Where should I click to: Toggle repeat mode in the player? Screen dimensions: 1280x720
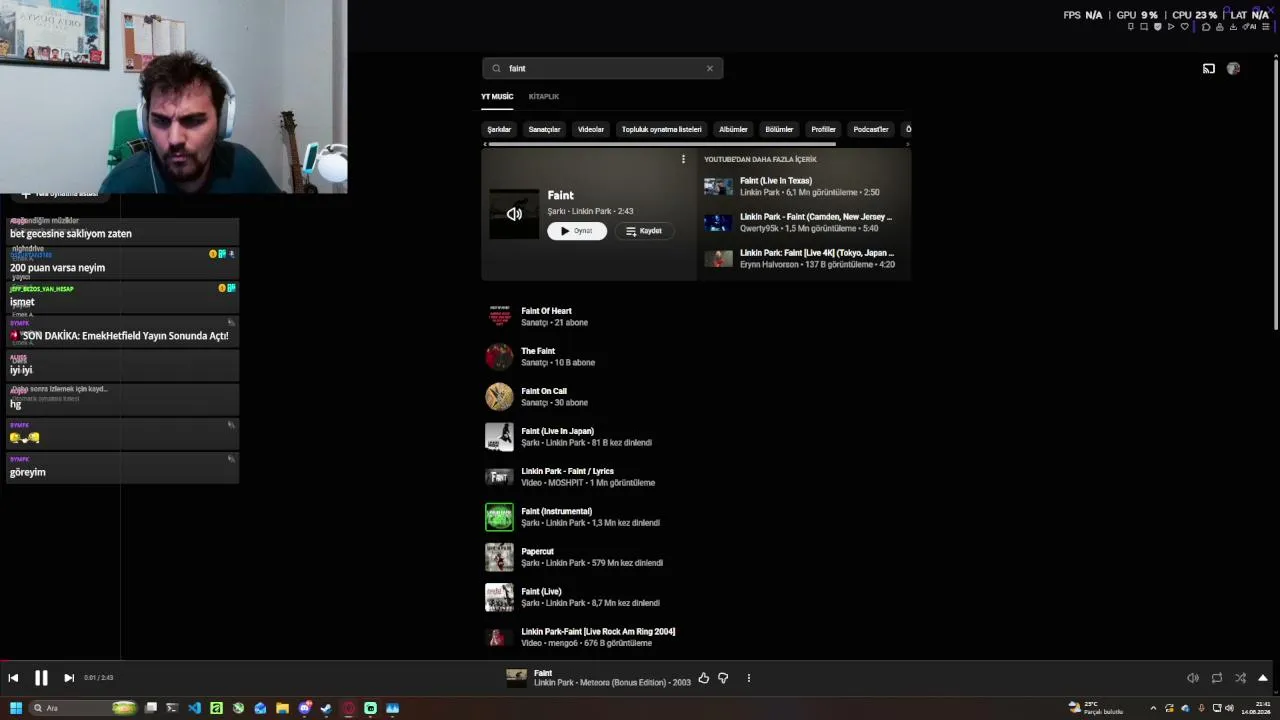click(1217, 678)
